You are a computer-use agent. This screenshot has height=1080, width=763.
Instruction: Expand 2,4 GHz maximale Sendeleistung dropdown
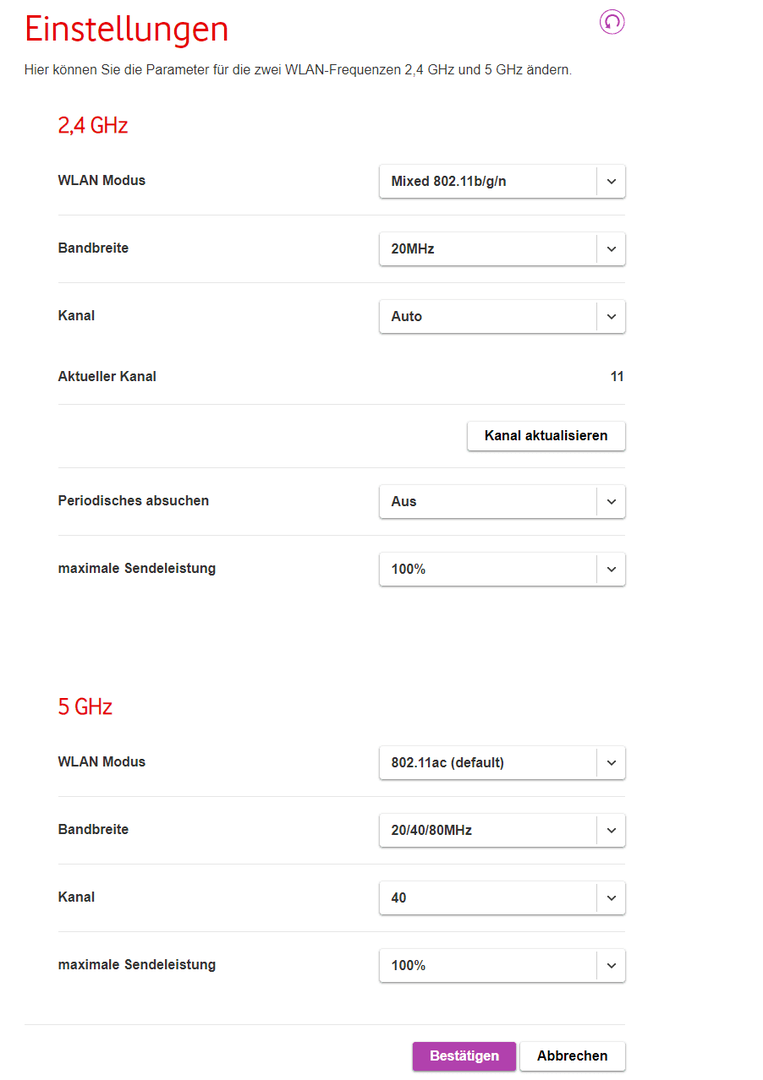tap(502, 569)
